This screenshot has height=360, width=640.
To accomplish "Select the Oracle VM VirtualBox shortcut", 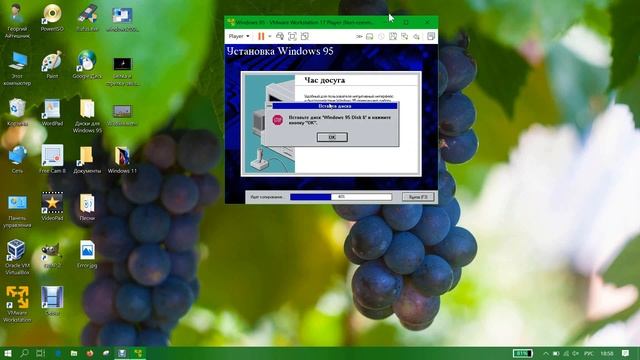I will (17, 257).
